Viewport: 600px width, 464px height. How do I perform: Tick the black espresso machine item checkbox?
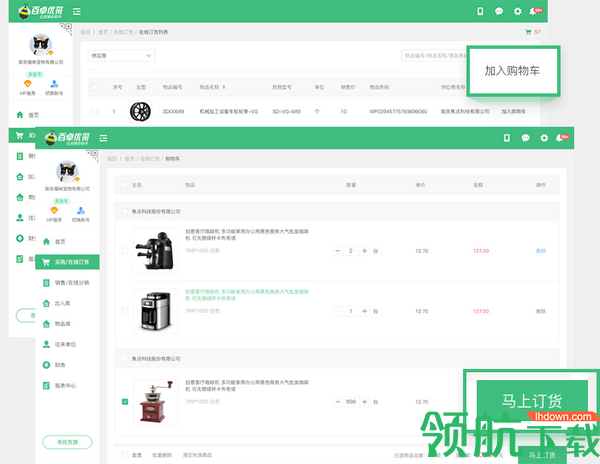pos(125,251)
